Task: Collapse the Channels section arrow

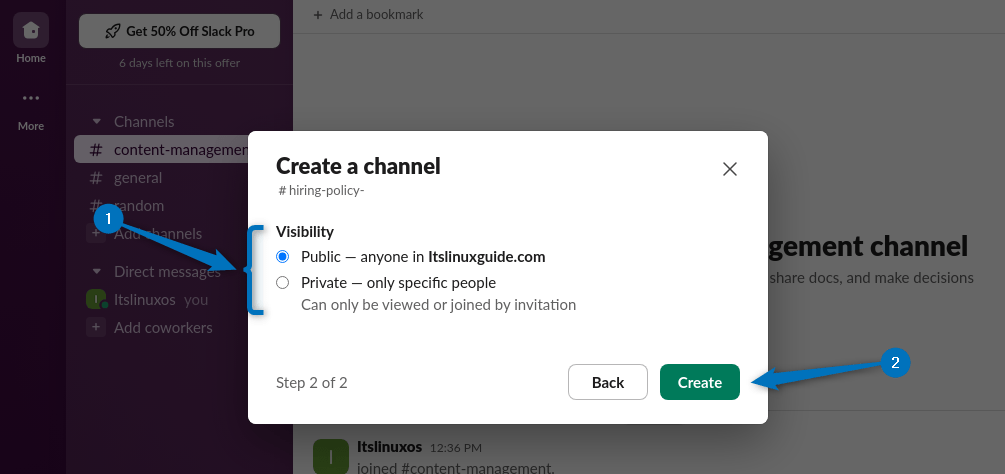Action: [96, 122]
